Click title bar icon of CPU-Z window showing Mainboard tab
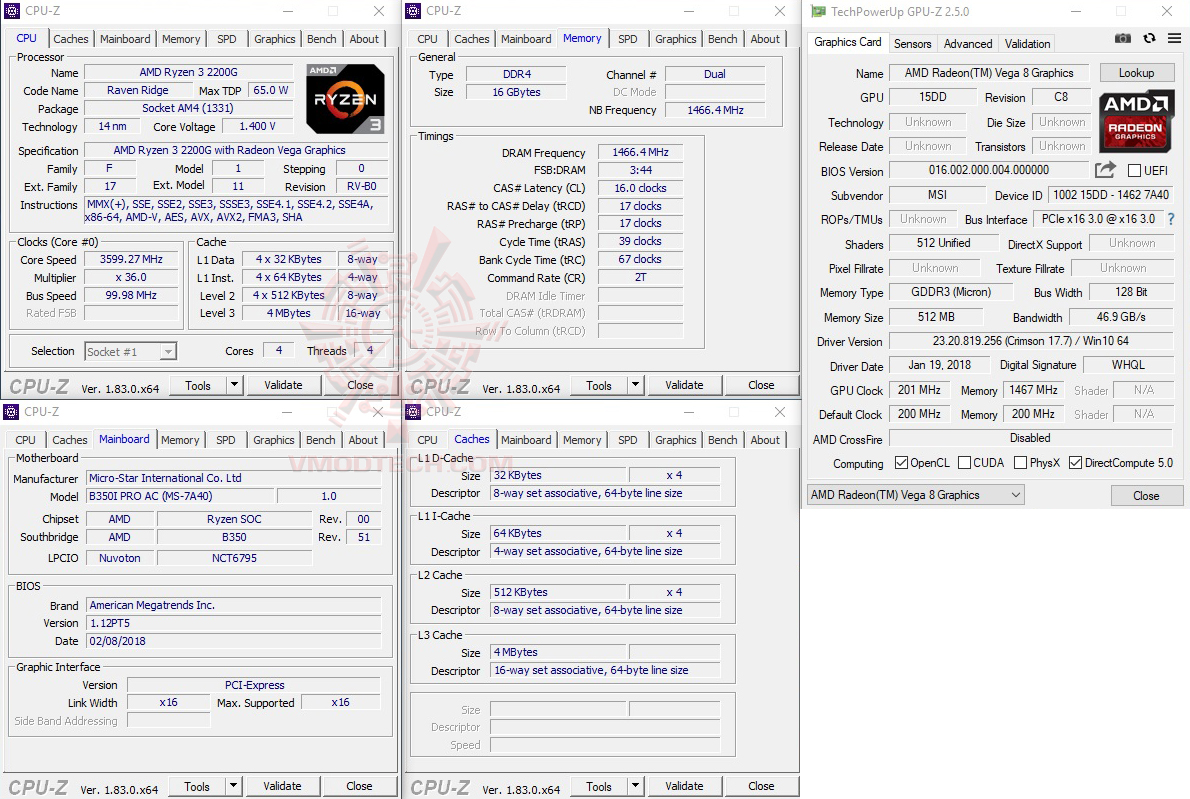The width and height of the screenshot is (1190, 799). coord(11,411)
